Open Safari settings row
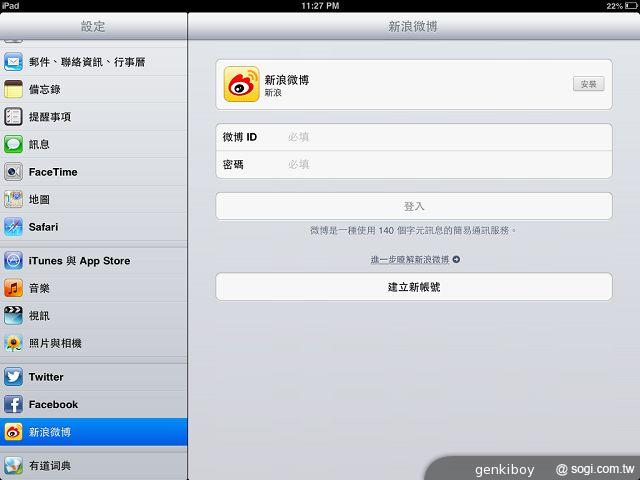 click(93, 227)
